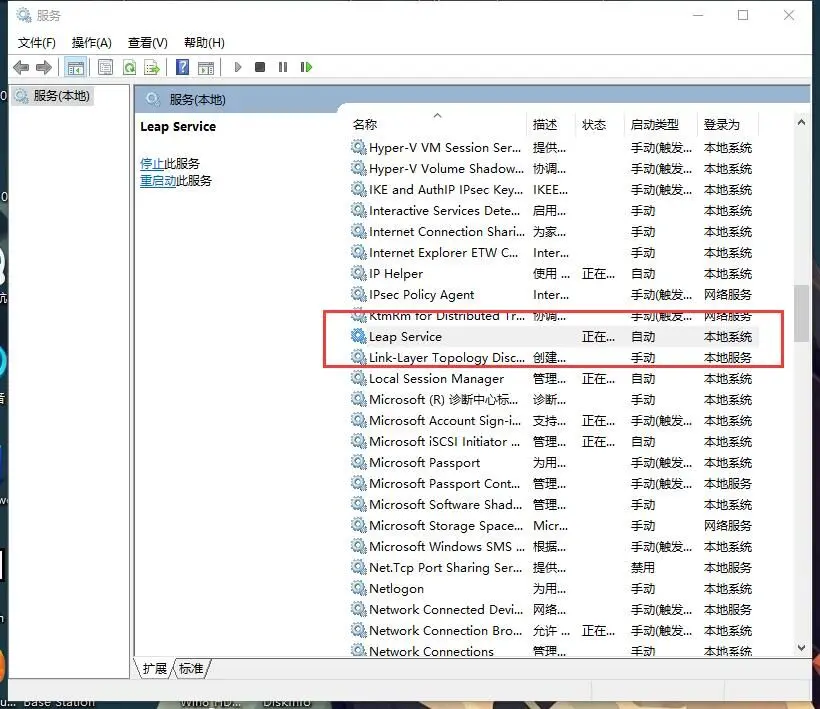The image size is (820, 709).
Task: Click the Pause Service toolbar icon
Action: coord(283,67)
